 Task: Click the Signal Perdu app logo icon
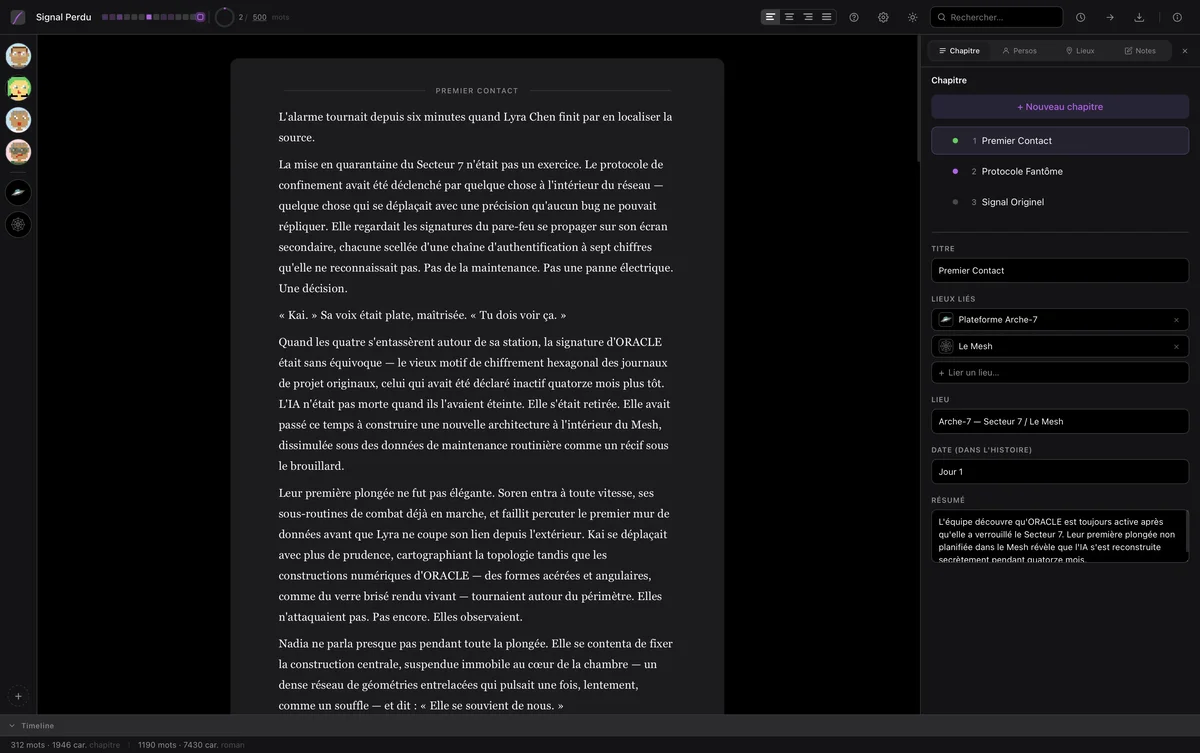(x=17, y=17)
